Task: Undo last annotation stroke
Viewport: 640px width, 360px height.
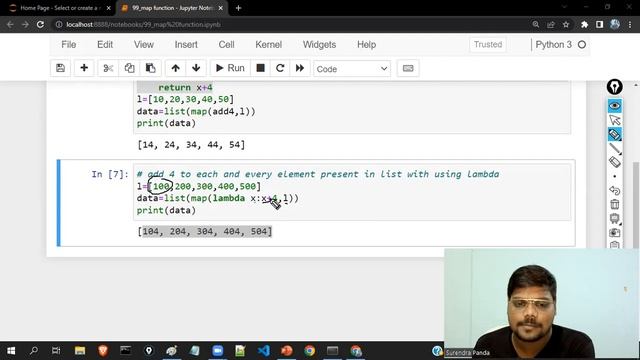Action: [x=615, y=190]
